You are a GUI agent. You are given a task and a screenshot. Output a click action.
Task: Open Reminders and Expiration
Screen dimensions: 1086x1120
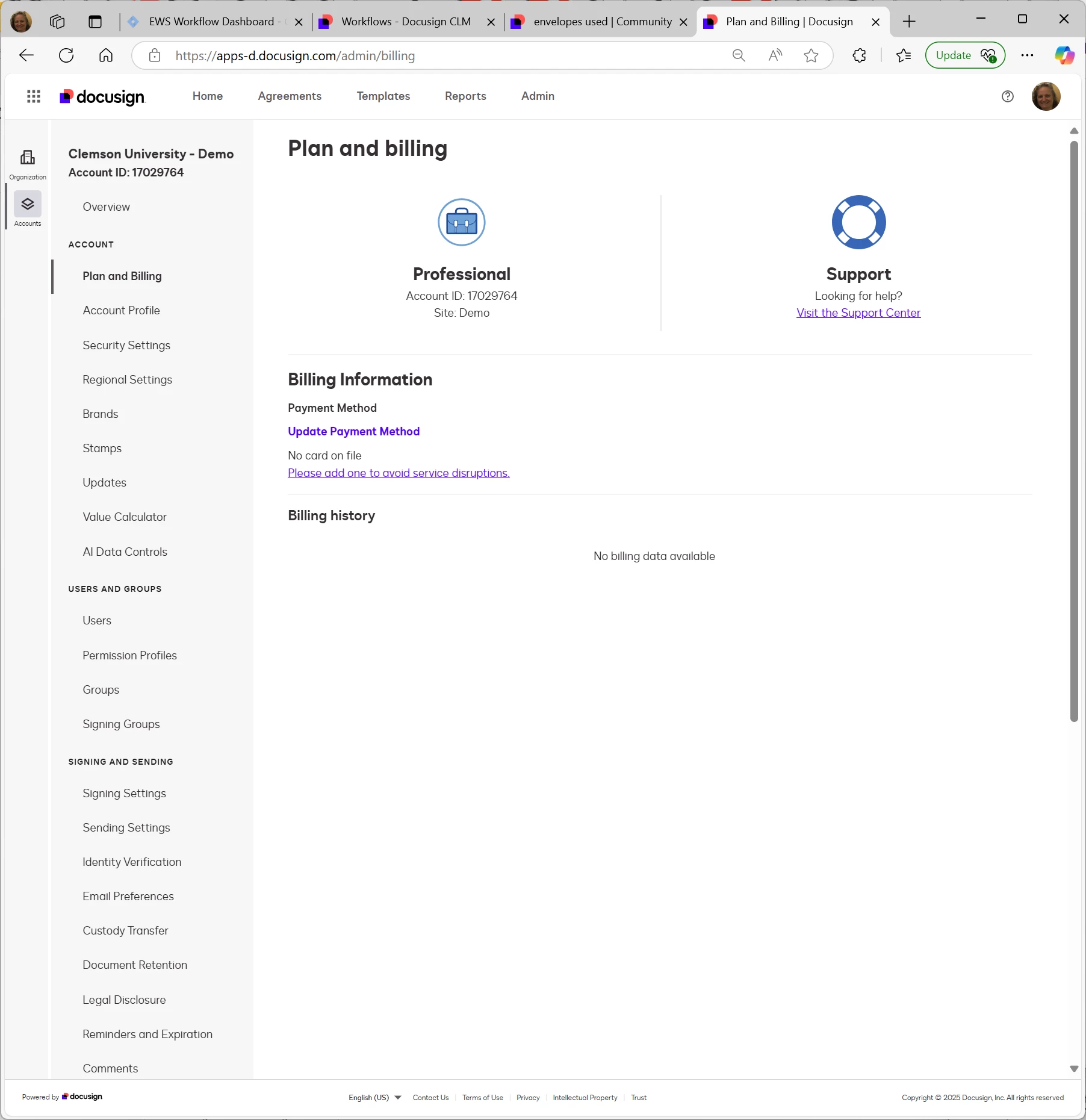click(x=147, y=1034)
